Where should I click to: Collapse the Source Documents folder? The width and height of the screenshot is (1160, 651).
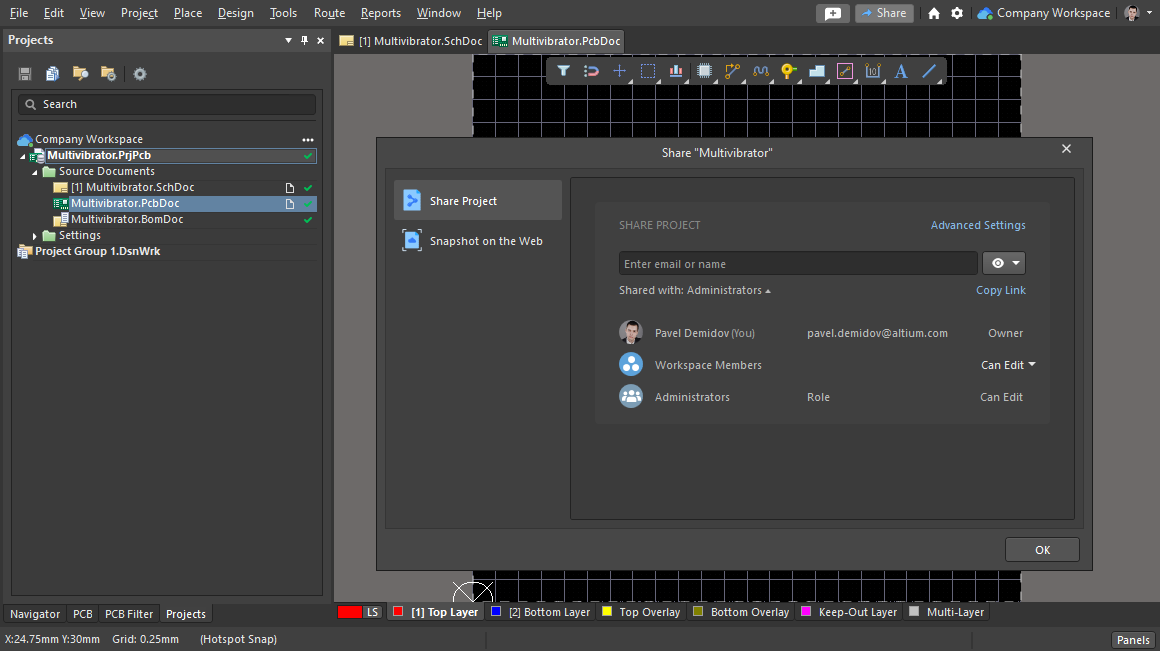(35, 172)
